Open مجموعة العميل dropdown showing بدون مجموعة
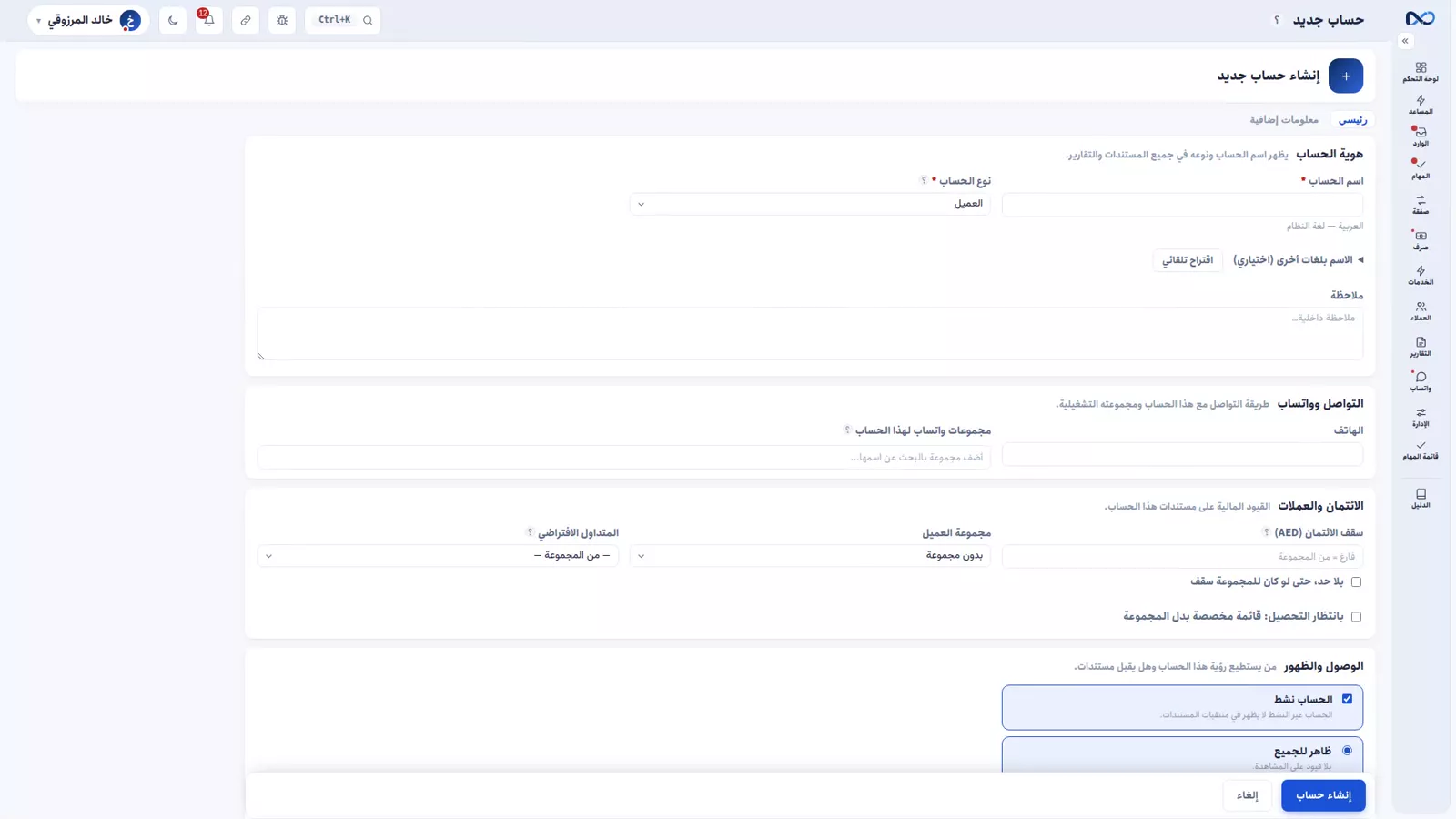Viewport: 1456px width, 819px height. (x=810, y=556)
